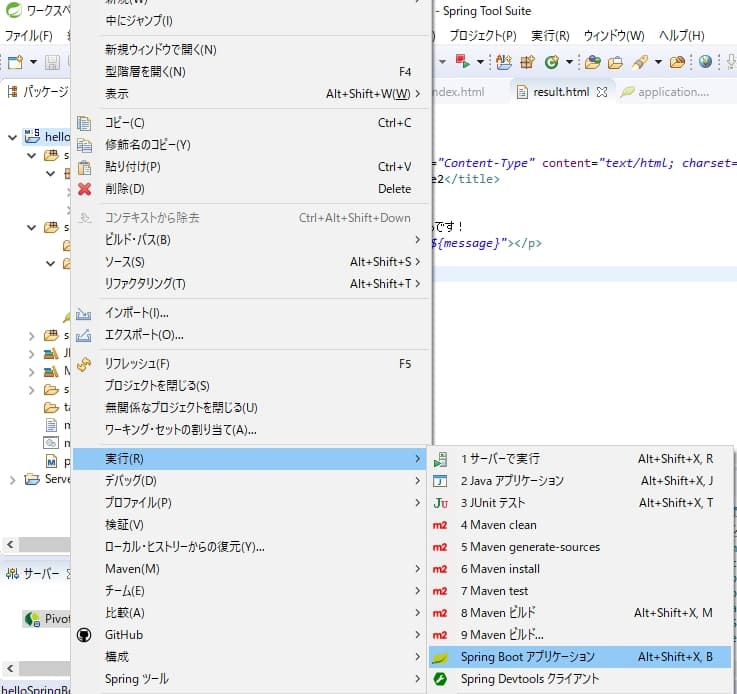The height and width of the screenshot is (694, 737).
Task: Choose 新規ウィンドウで開く(N)
Action: pyautogui.click(x=250, y=49)
